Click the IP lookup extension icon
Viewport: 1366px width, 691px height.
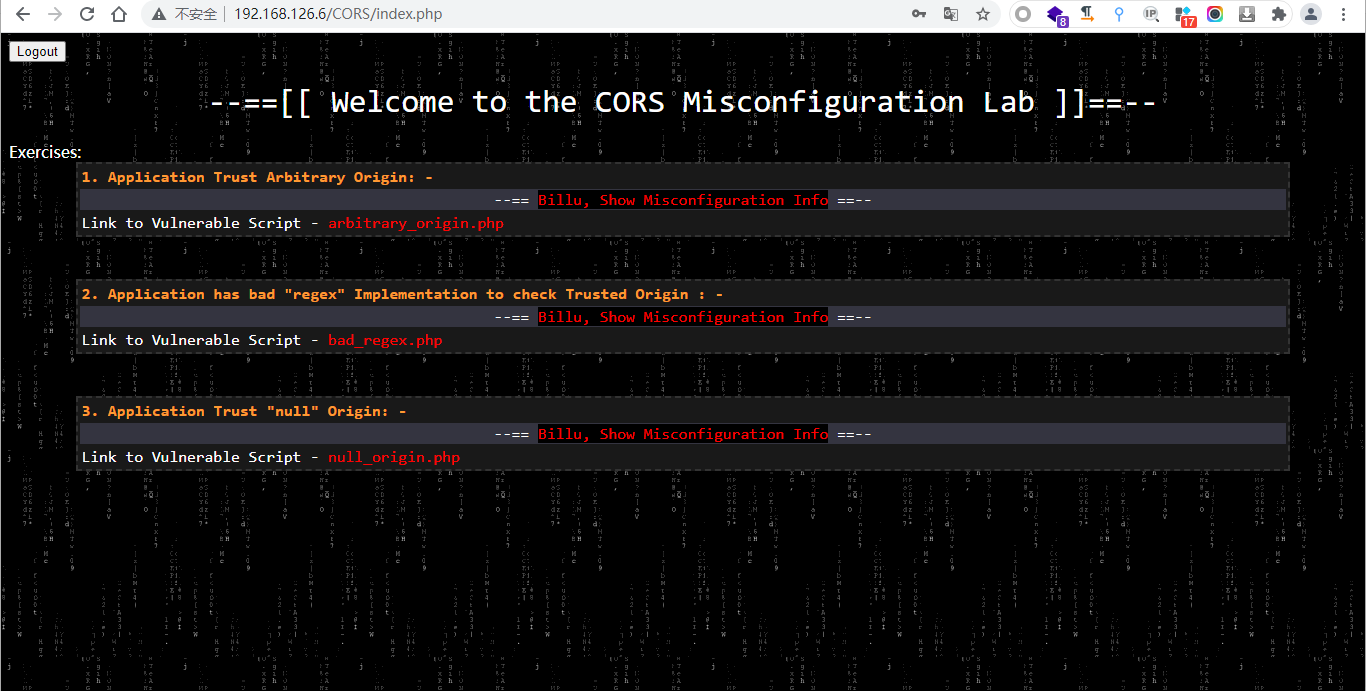point(1150,14)
